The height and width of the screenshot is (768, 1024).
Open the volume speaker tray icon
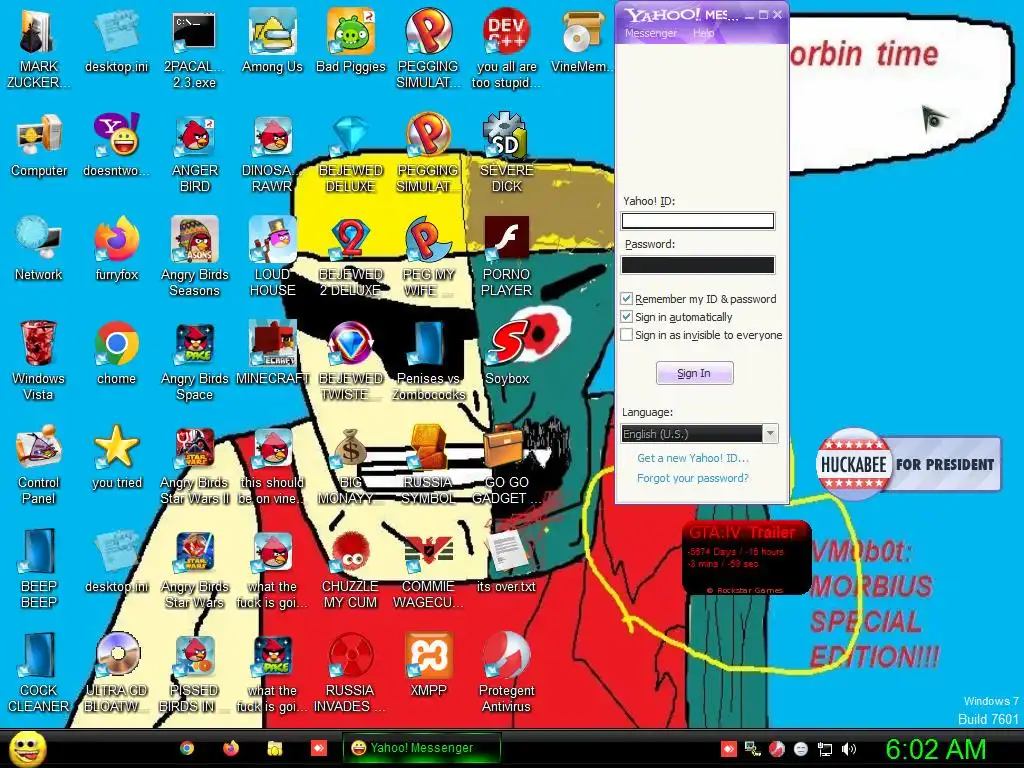849,749
